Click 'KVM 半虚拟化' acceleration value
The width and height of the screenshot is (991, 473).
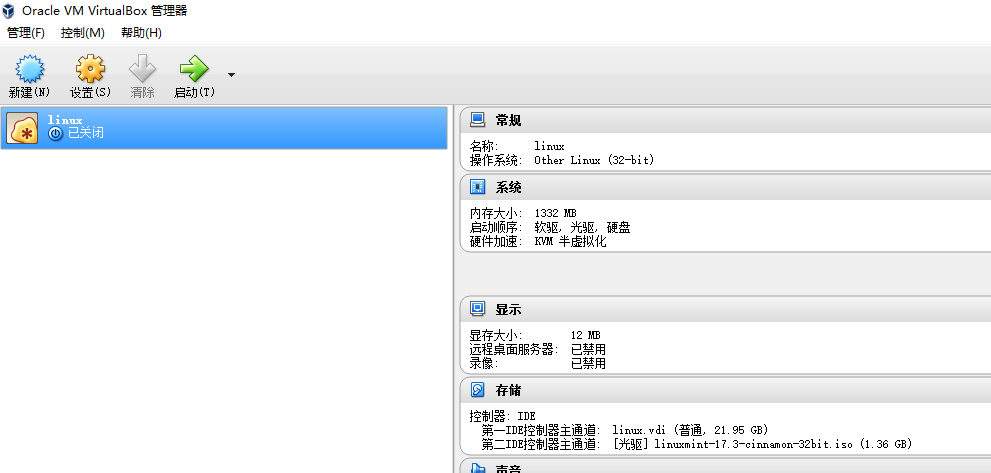point(570,241)
